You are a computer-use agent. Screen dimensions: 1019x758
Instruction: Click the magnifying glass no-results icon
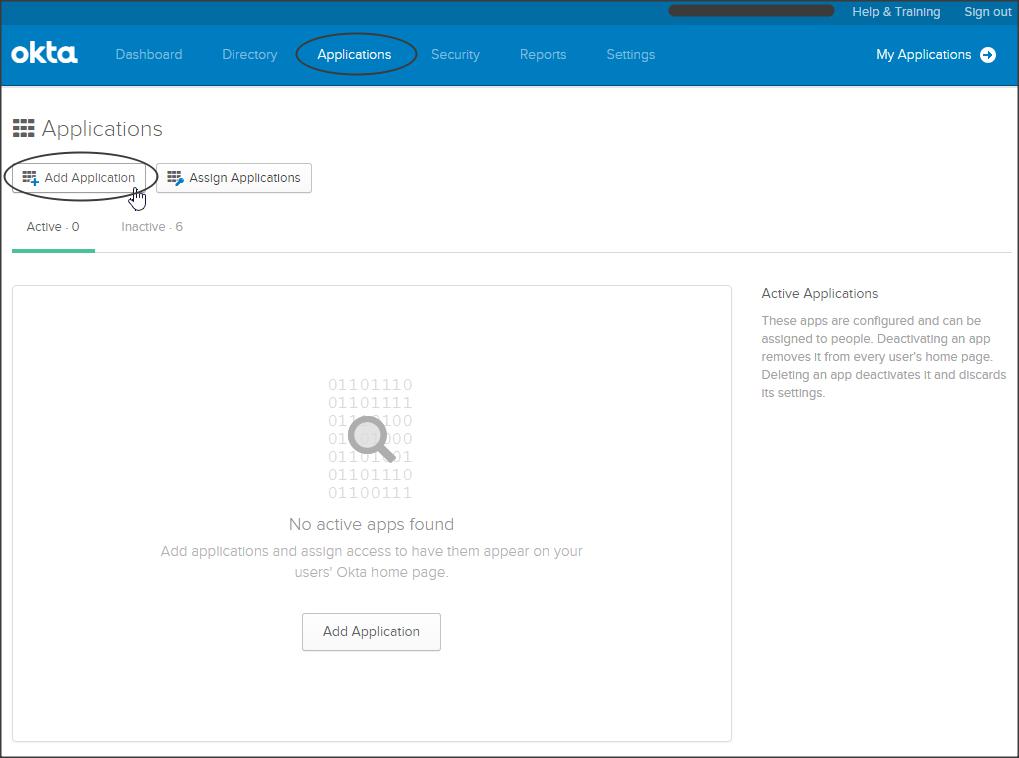click(371, 439)
